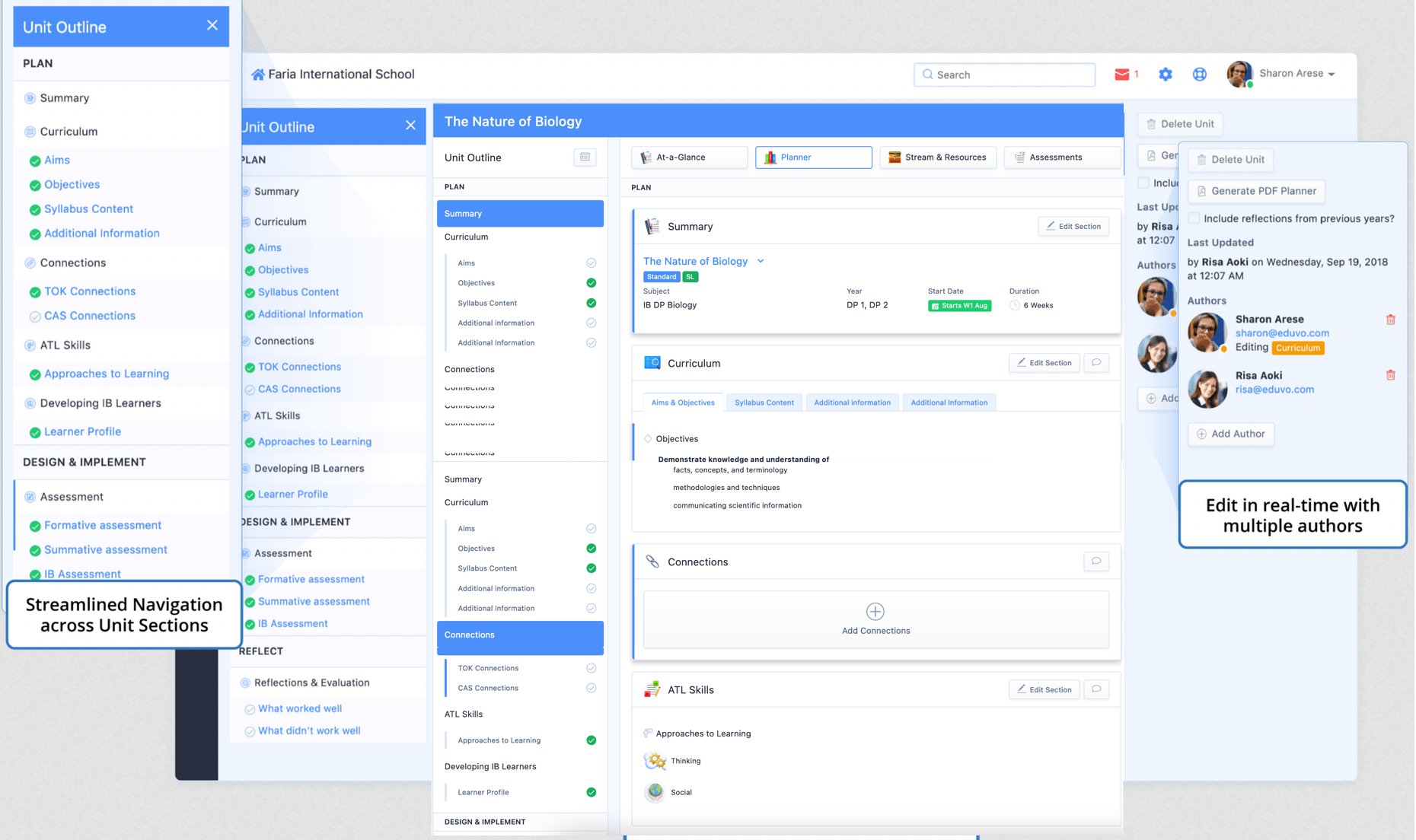Open settings via the gear icon
Screen dimensions: 1416x840
coord(1166,74)
